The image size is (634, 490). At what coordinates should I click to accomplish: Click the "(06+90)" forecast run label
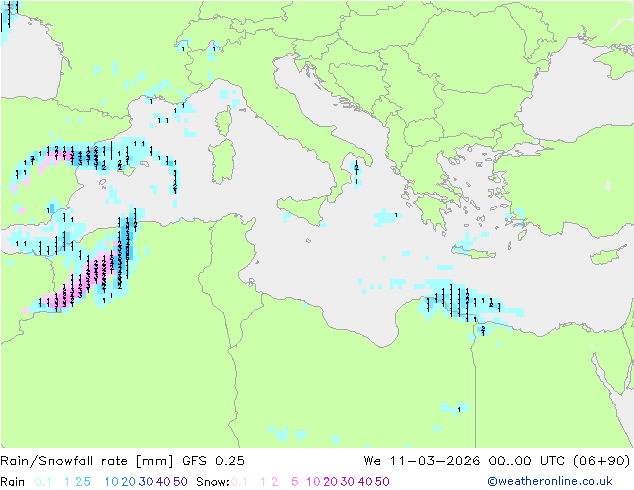pos(602,461)
